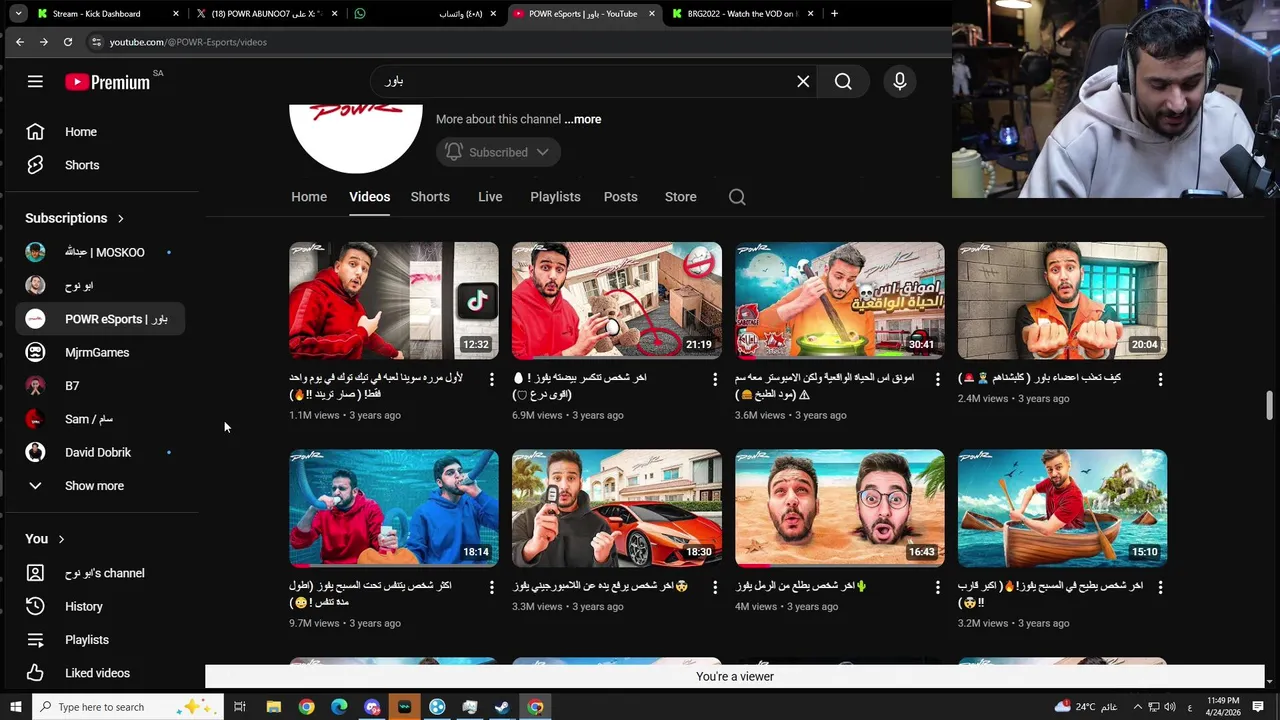1280x720 pixels.
Task: Open Liked videos in sidebar
Action: (x=100, y=673)
